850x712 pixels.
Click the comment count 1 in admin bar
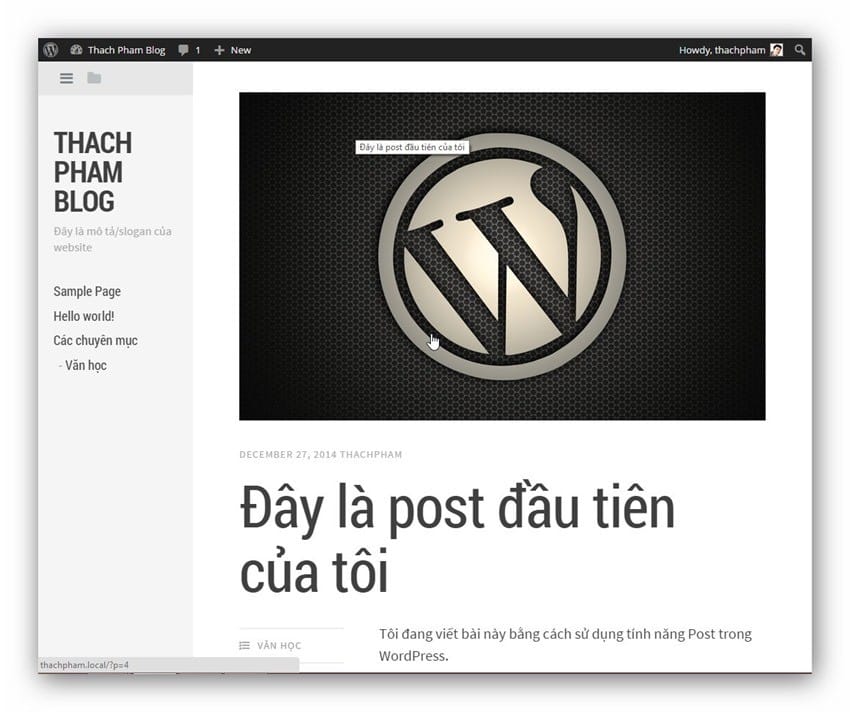tap(198, 50)
